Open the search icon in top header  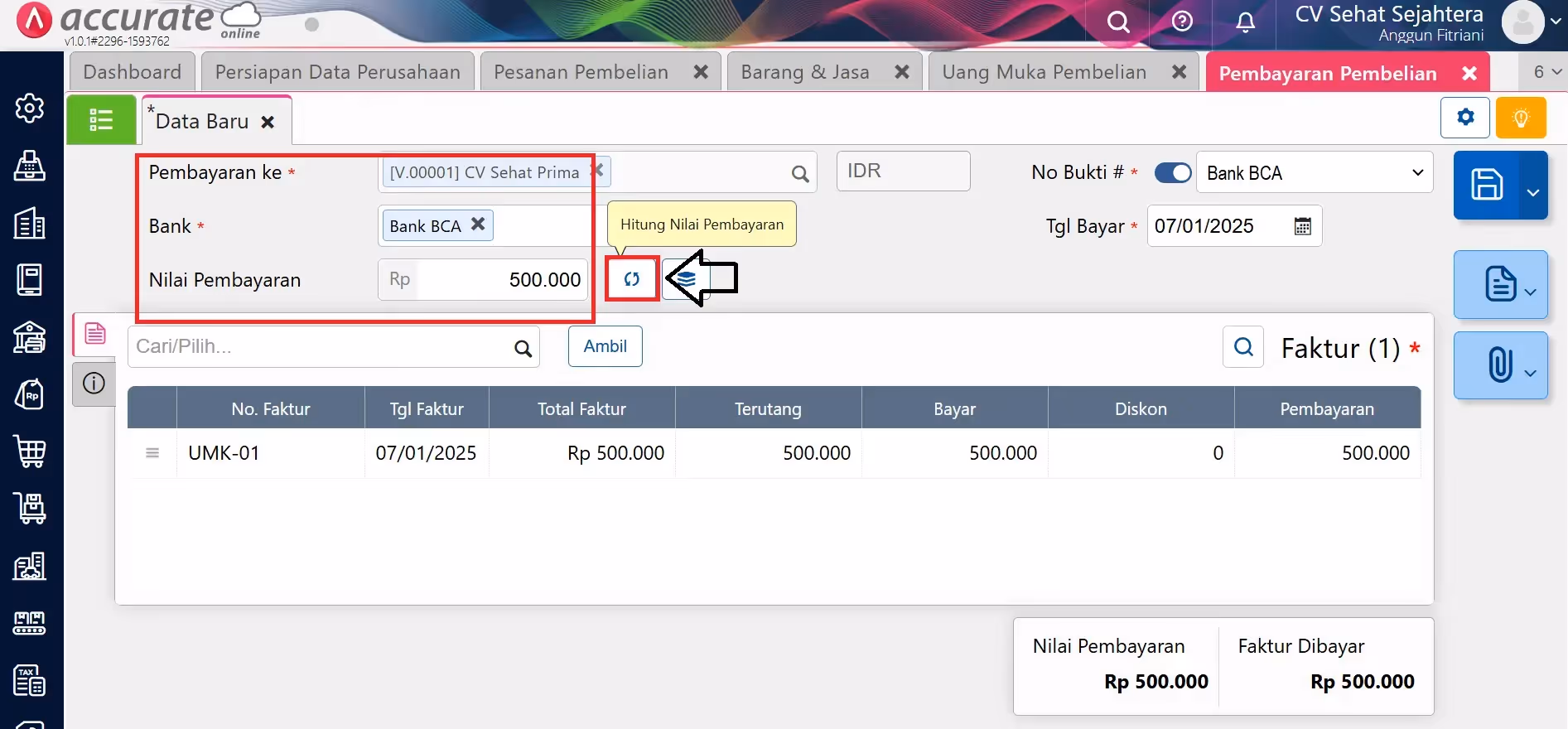[1118, 22]
